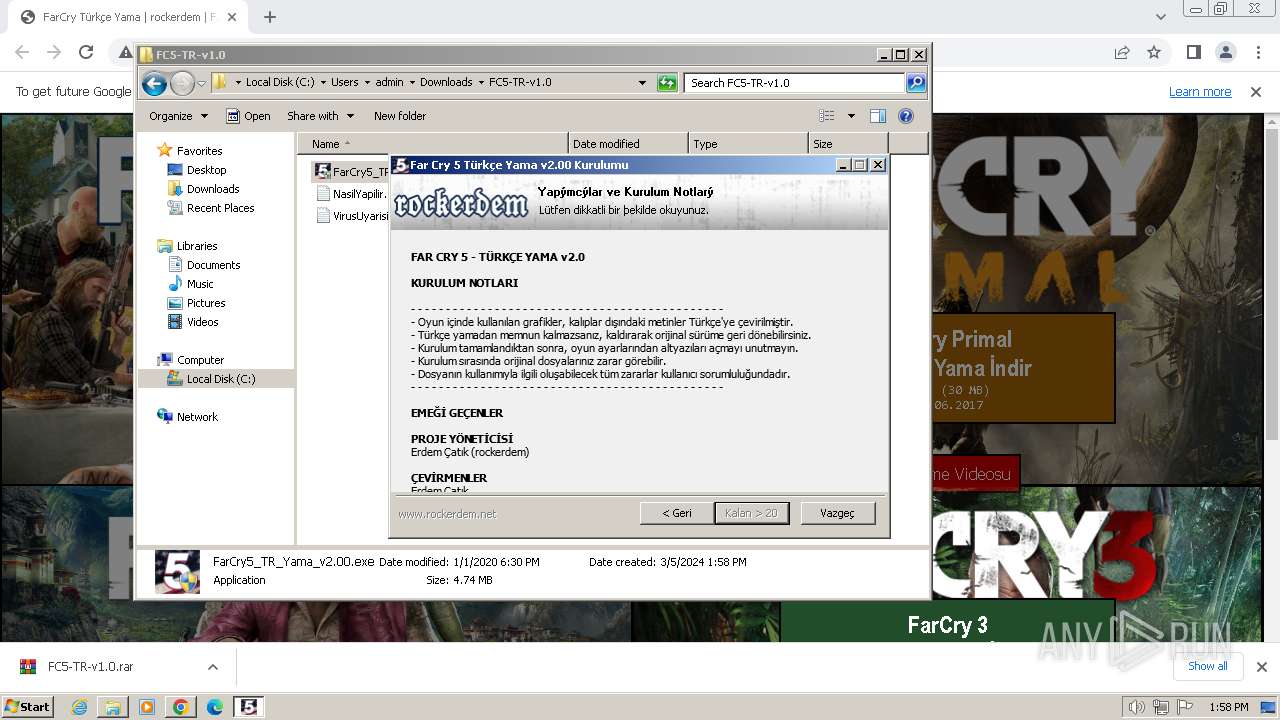Open the Chrome three-dot menu

pyautogui.click(x=1257, y=52)
